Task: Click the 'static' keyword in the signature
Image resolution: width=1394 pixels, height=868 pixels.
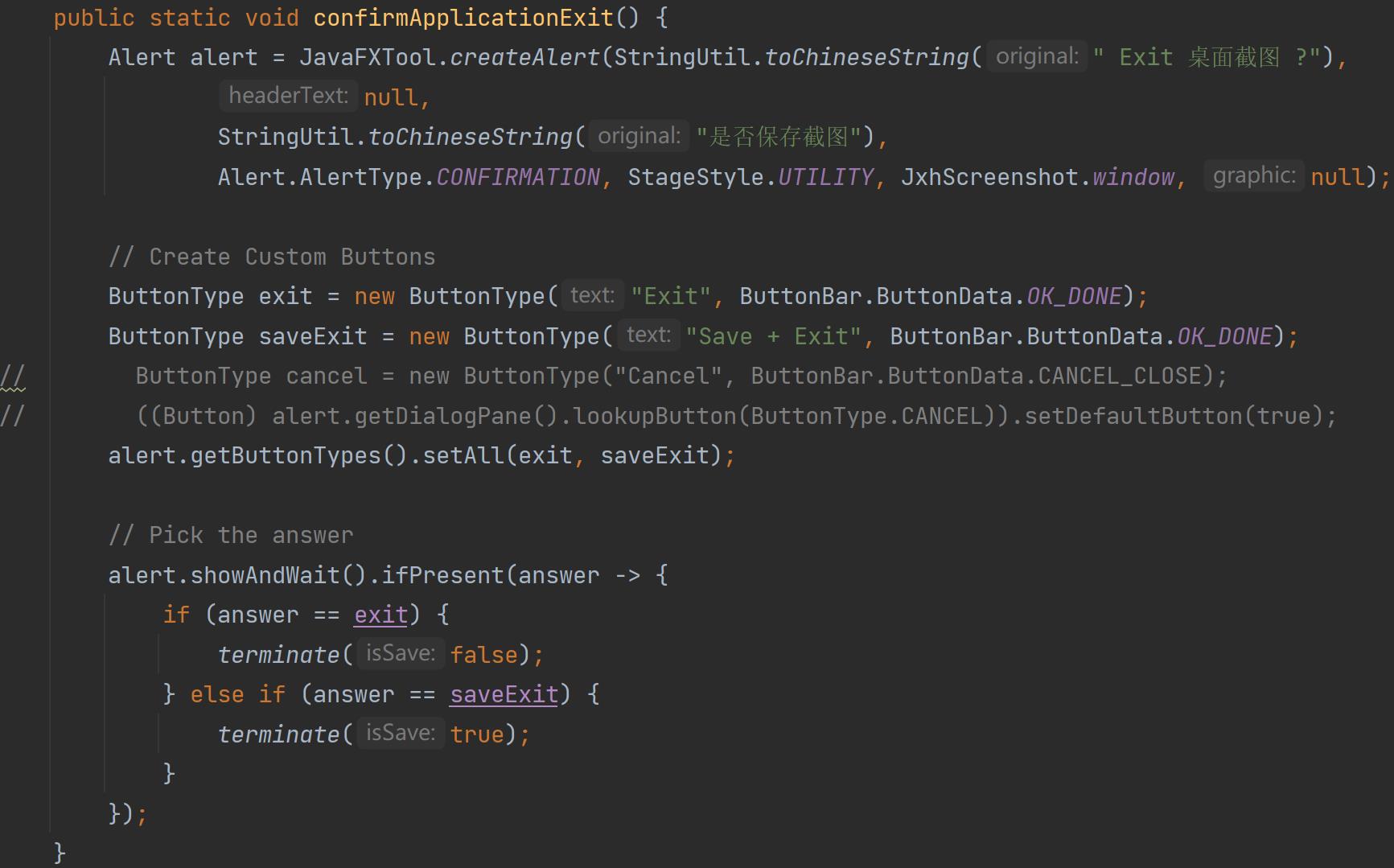Action: (x=190, y=18)
